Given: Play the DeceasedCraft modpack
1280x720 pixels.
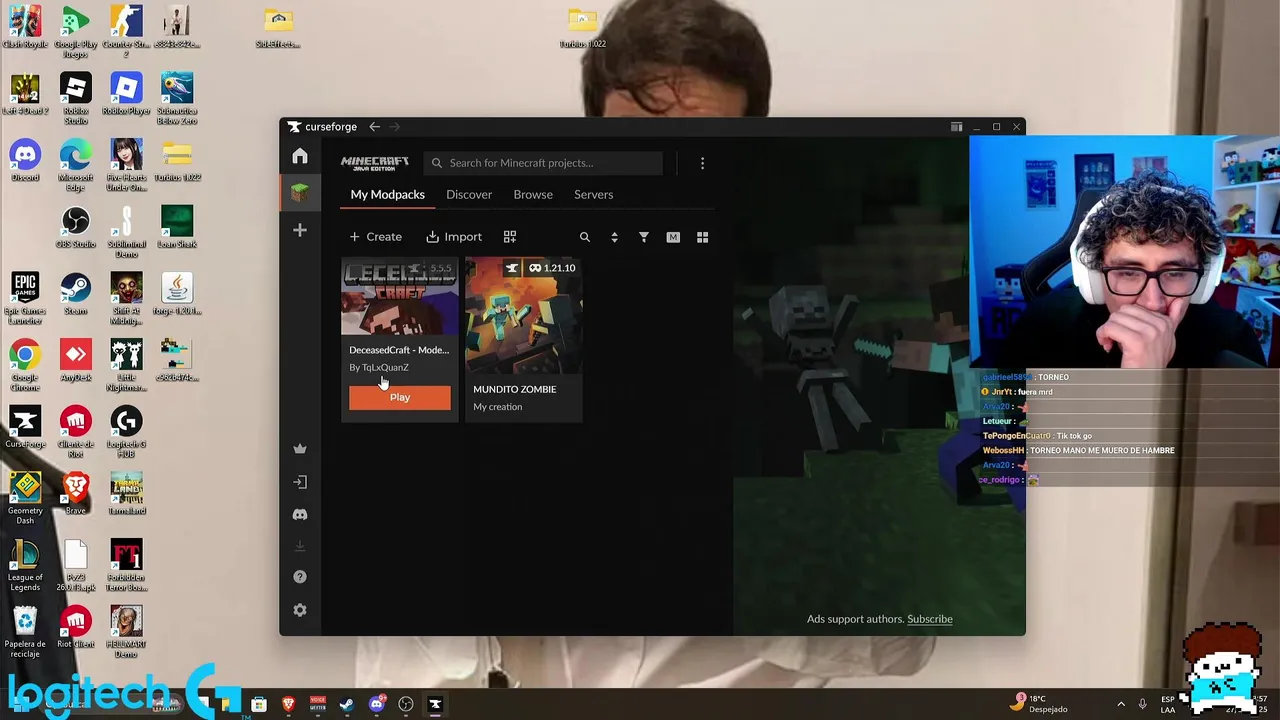Looking at the screenshot, I should (400, 397).
